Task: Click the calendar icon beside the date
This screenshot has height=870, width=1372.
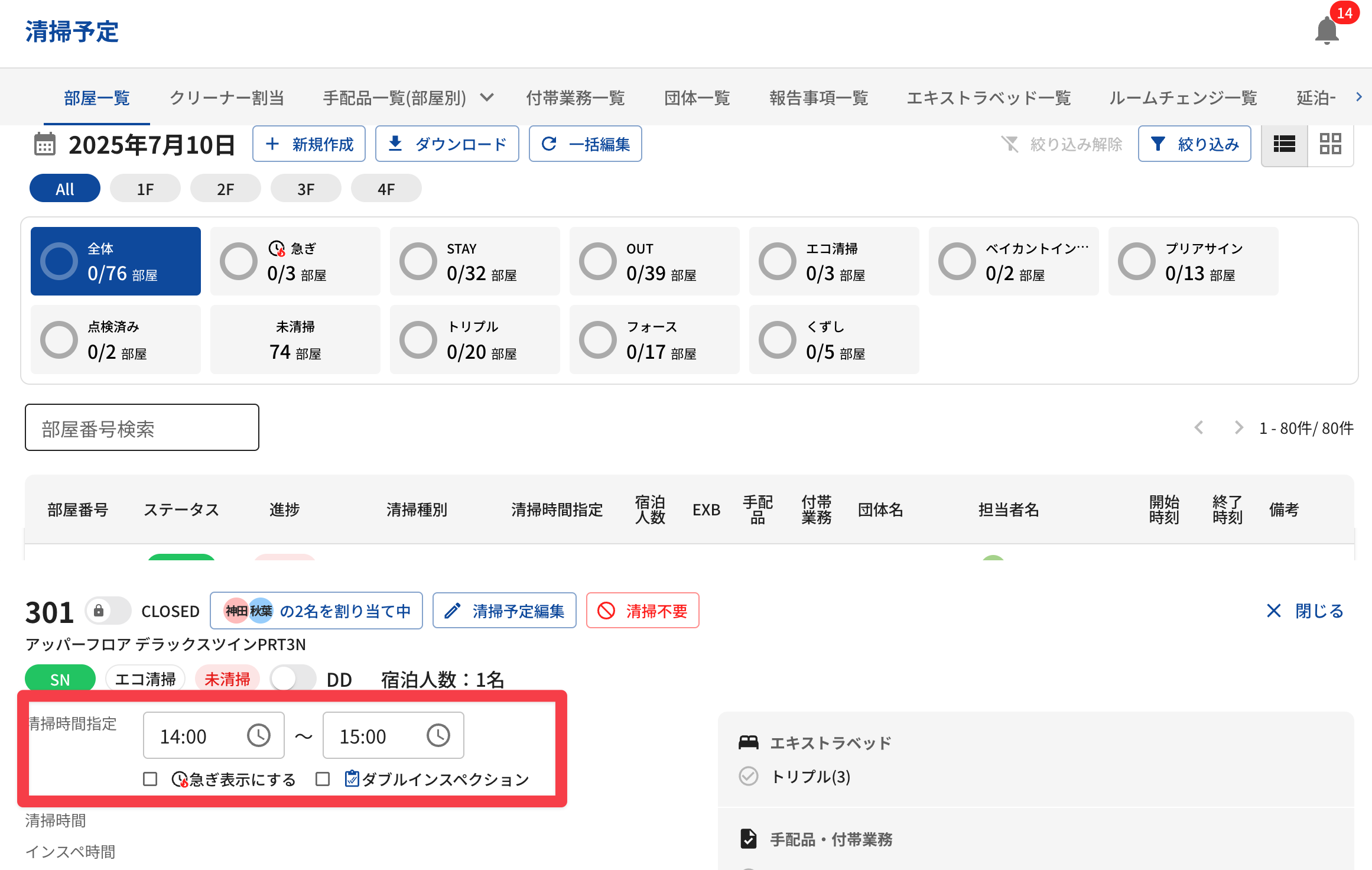Action: 44,145
